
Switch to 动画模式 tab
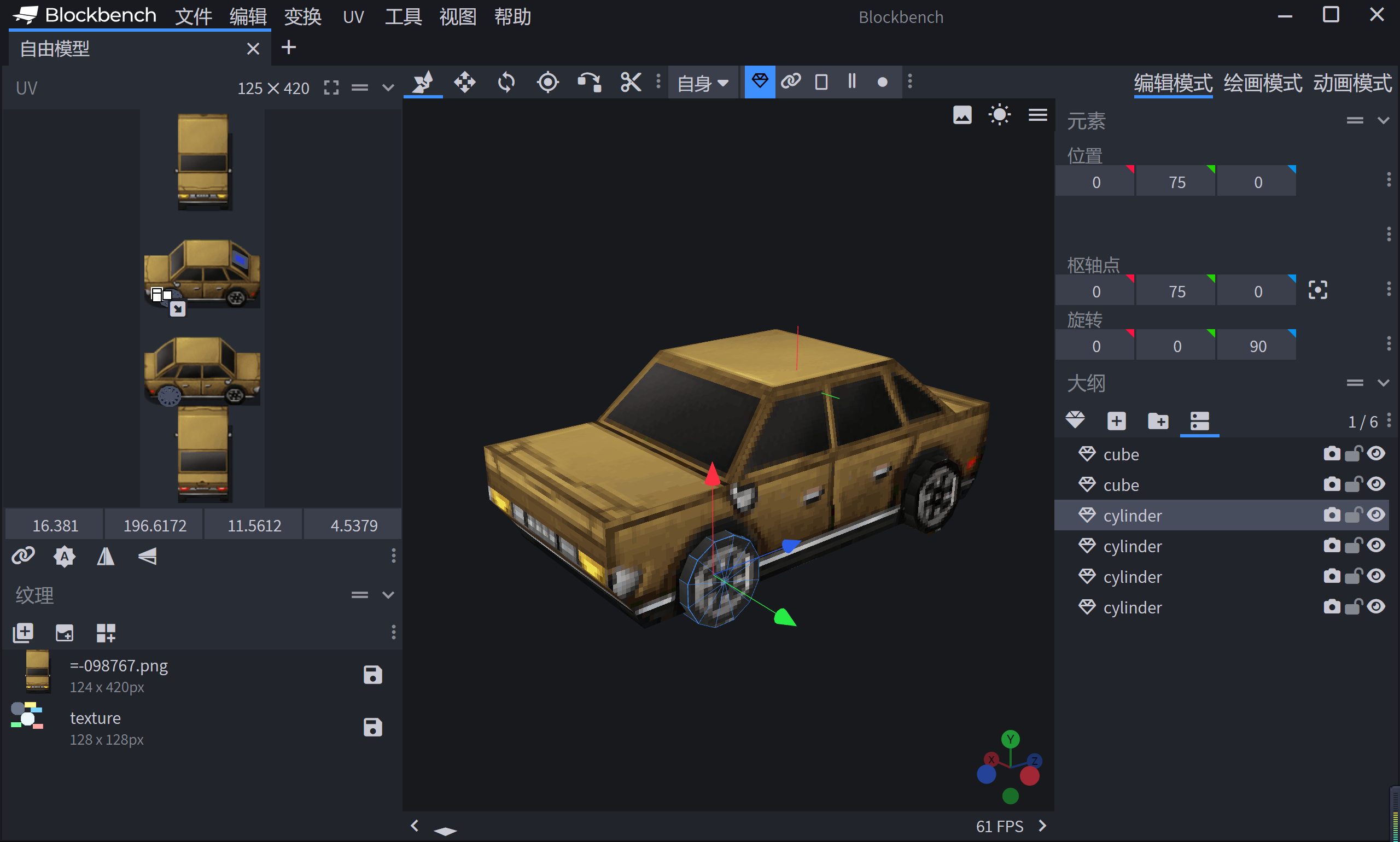[1352, 84]
